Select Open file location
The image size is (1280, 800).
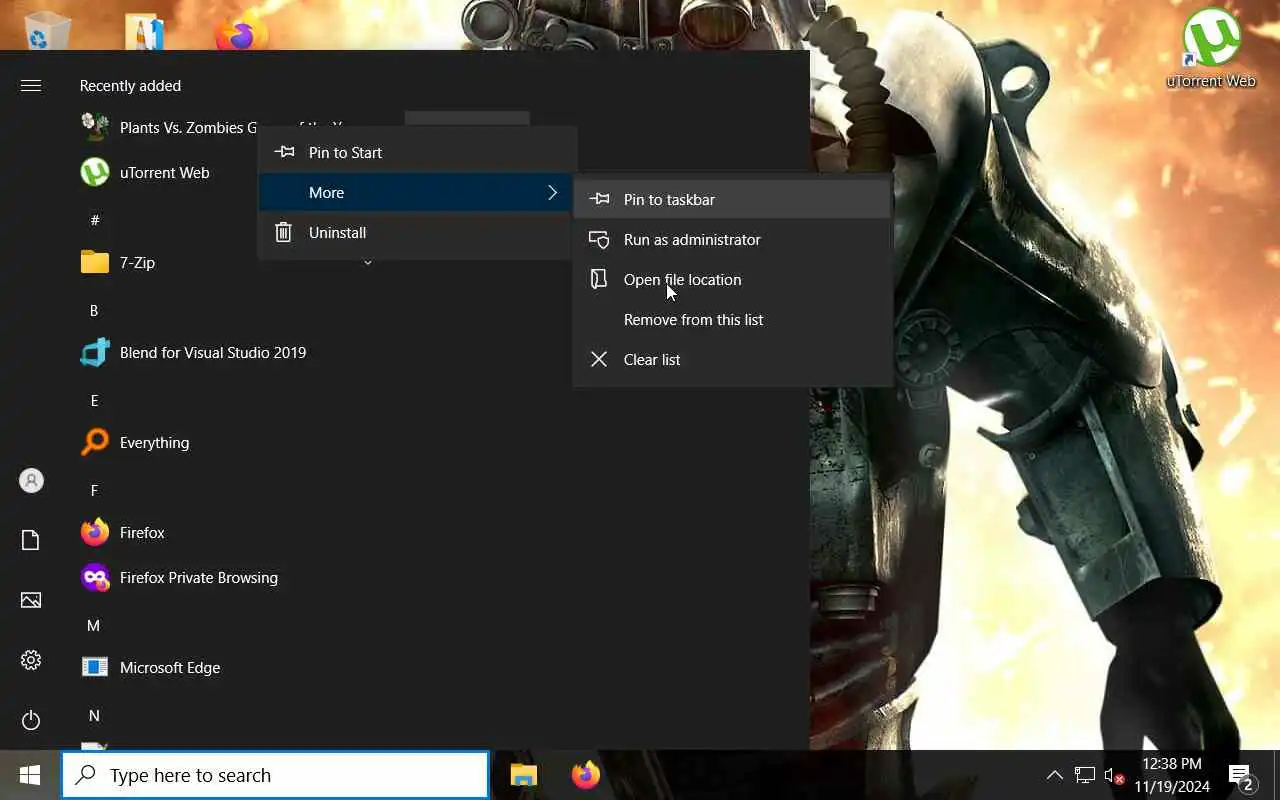[x=732, y=279]
